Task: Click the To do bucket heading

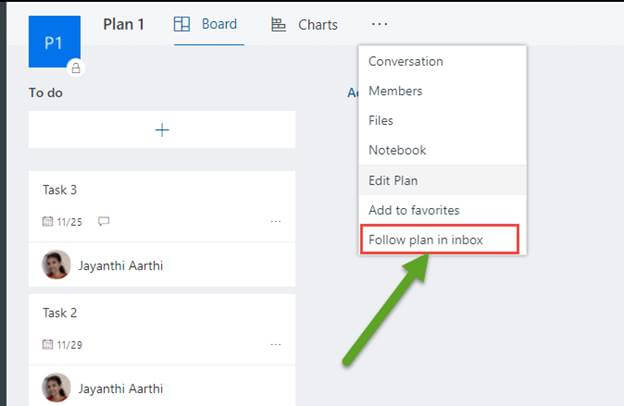Action: coord(45,93)
